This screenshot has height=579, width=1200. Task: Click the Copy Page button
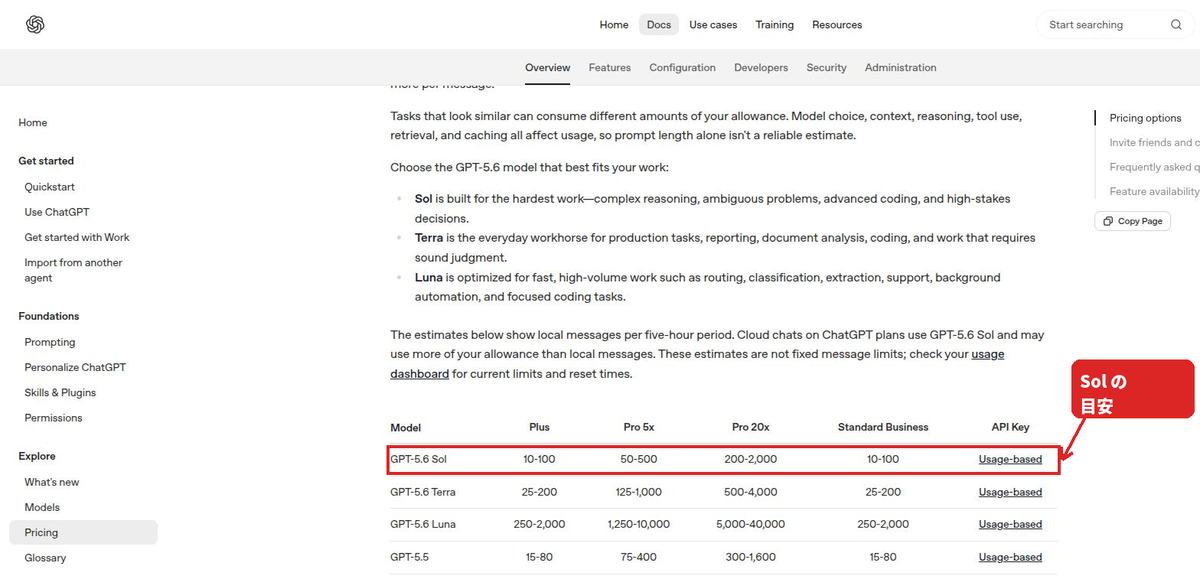pyautogui.click(x=1133, y=221)
